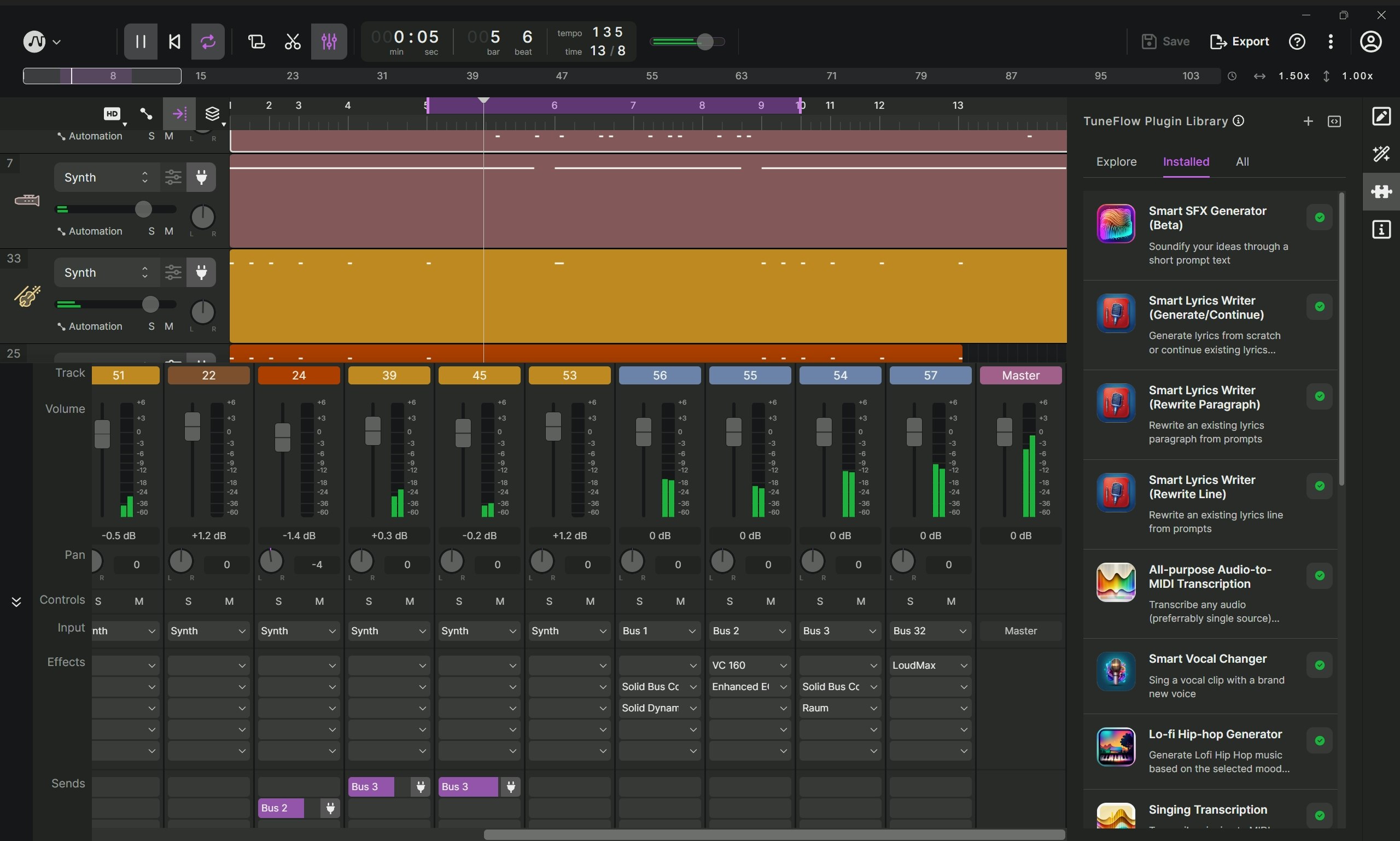The height and width of the screenshot is (841, 1400).
Task: Open track 7 Synth instrument selector
Action: coord(106,177)
